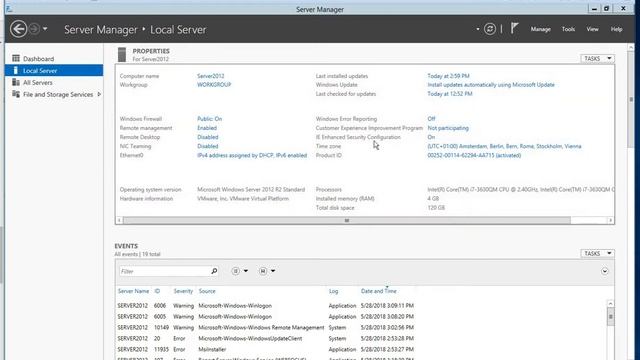Open the Manage menu

pos(540,29)
